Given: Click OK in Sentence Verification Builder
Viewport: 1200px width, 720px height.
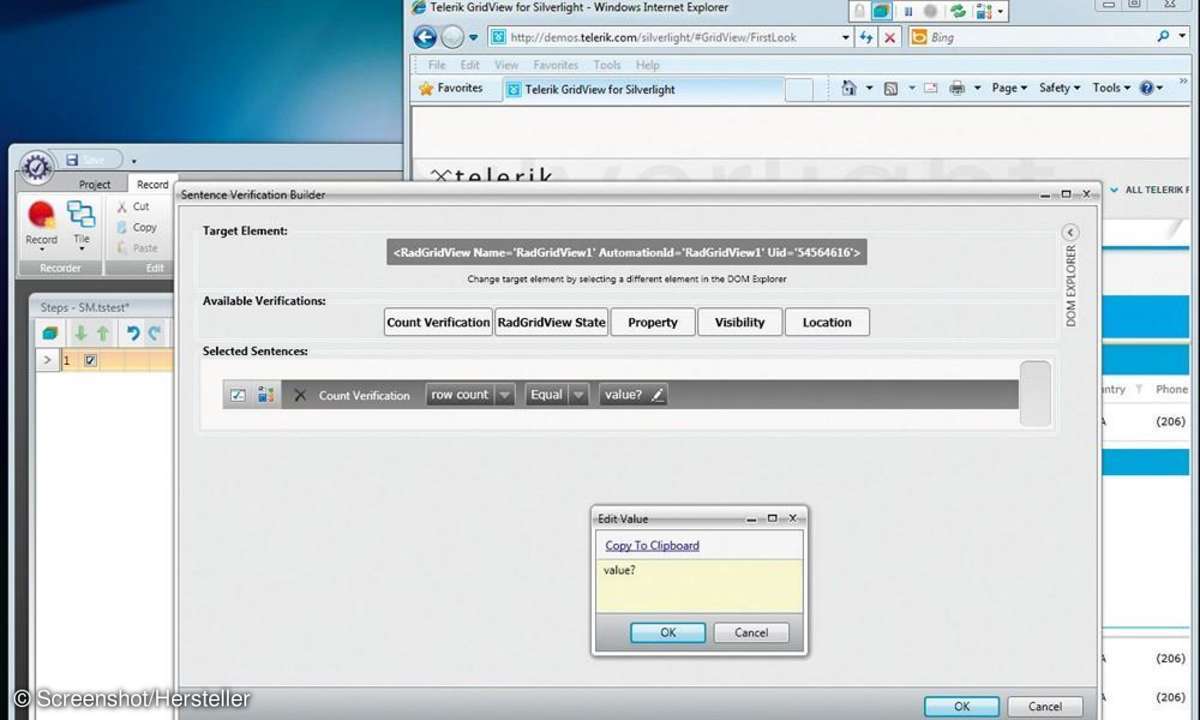Looking at the screenshot, I should [962, 706].
